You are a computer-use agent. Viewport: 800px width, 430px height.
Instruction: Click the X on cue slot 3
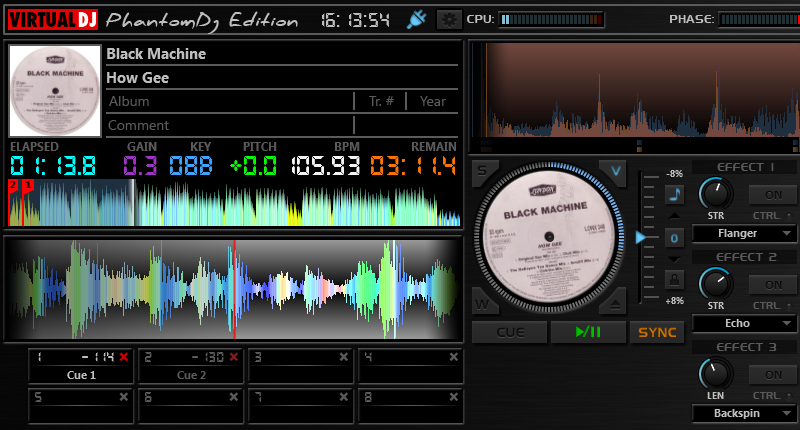(x=344, y=357)
